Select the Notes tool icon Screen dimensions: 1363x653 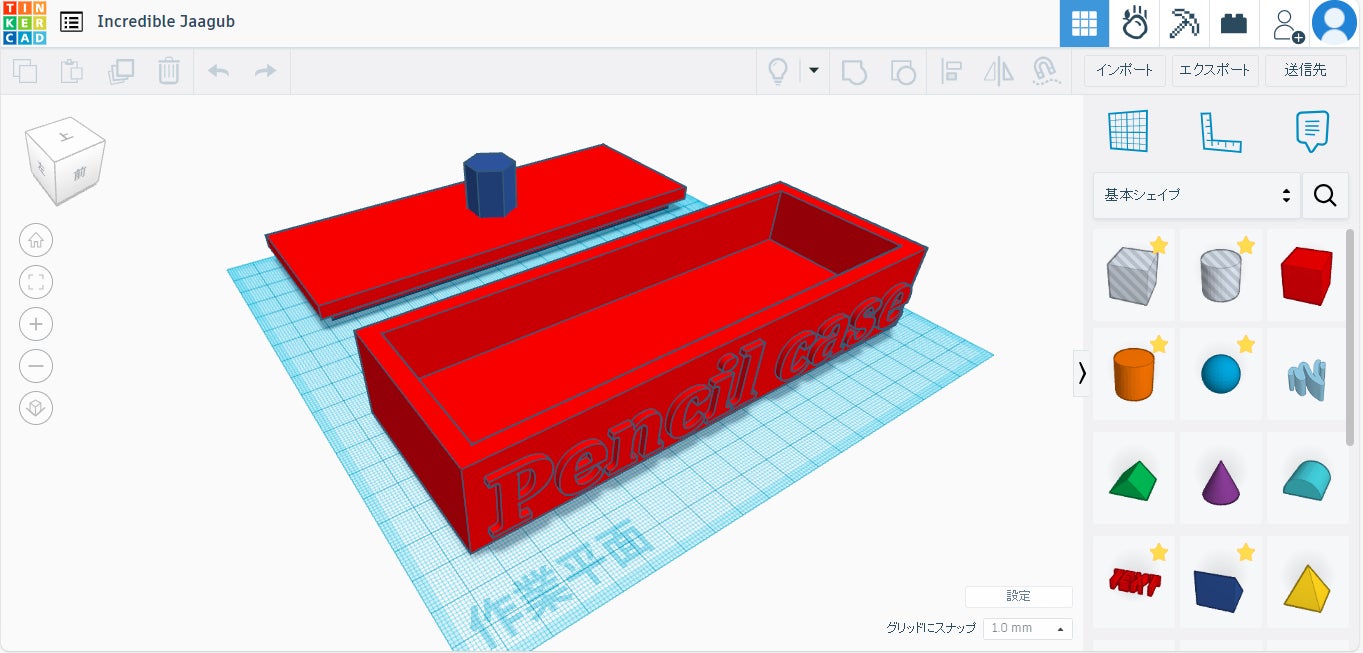(x=1312, y=131)
